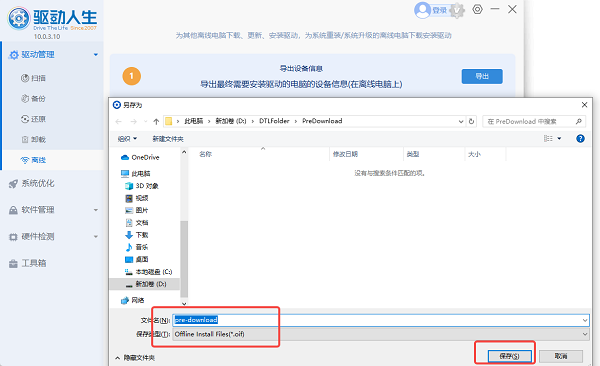Screen dimensions: 600x366
Task: Sort by 类型 column header
Action: pos(413,154)
